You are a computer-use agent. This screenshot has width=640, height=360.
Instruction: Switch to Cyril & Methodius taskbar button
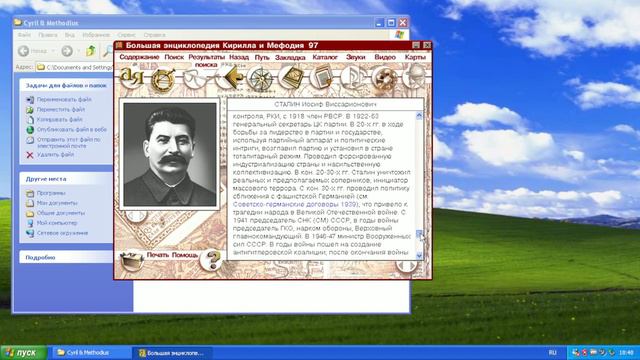[x=90, y=353]
